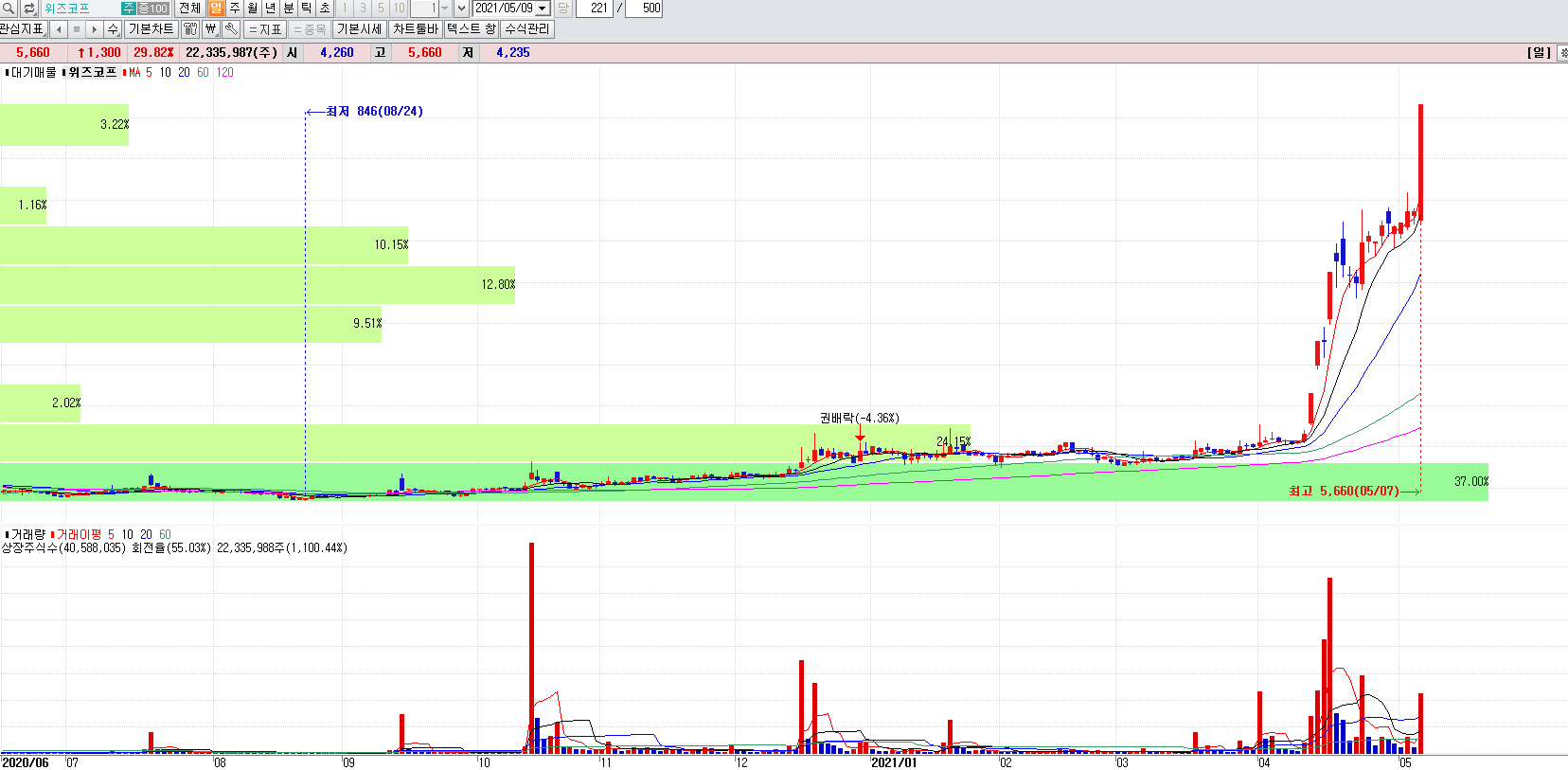The height and width of the screenshot is (770, 1568).
Task: Click the 당 button
Action: click(563, 9)
